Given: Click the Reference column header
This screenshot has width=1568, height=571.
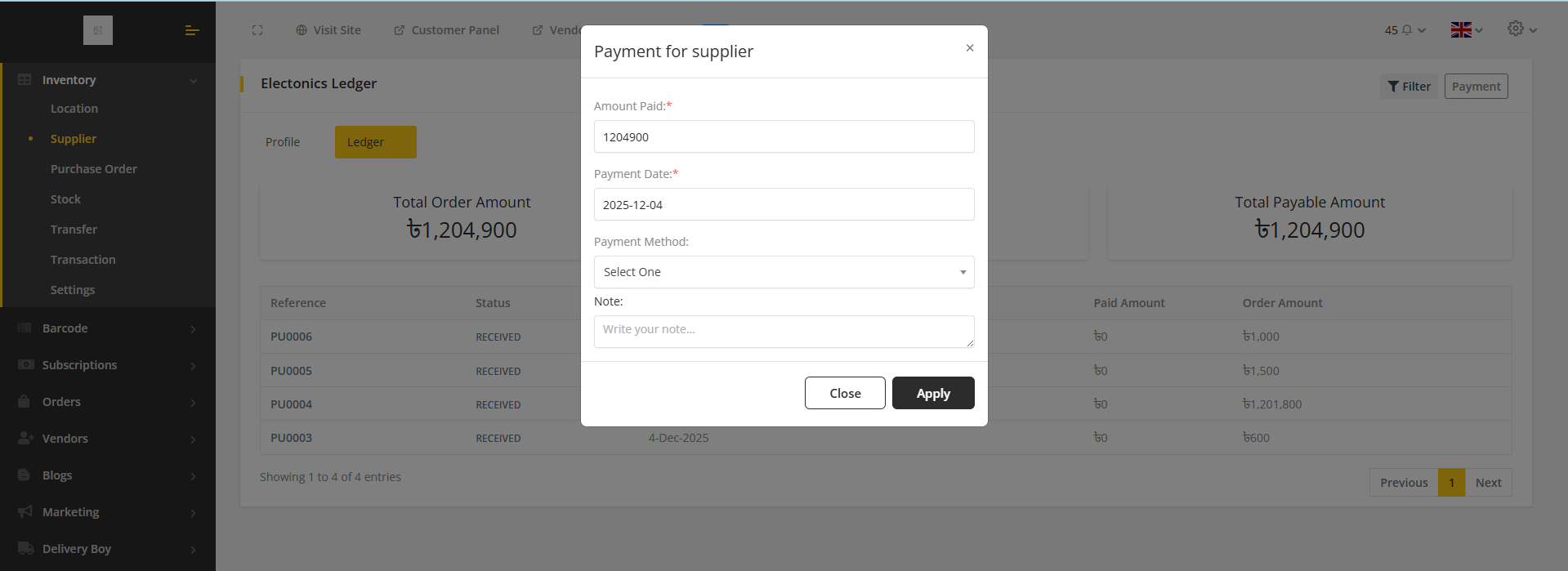Looking at the screenshot, I should [x=298, y=303].
